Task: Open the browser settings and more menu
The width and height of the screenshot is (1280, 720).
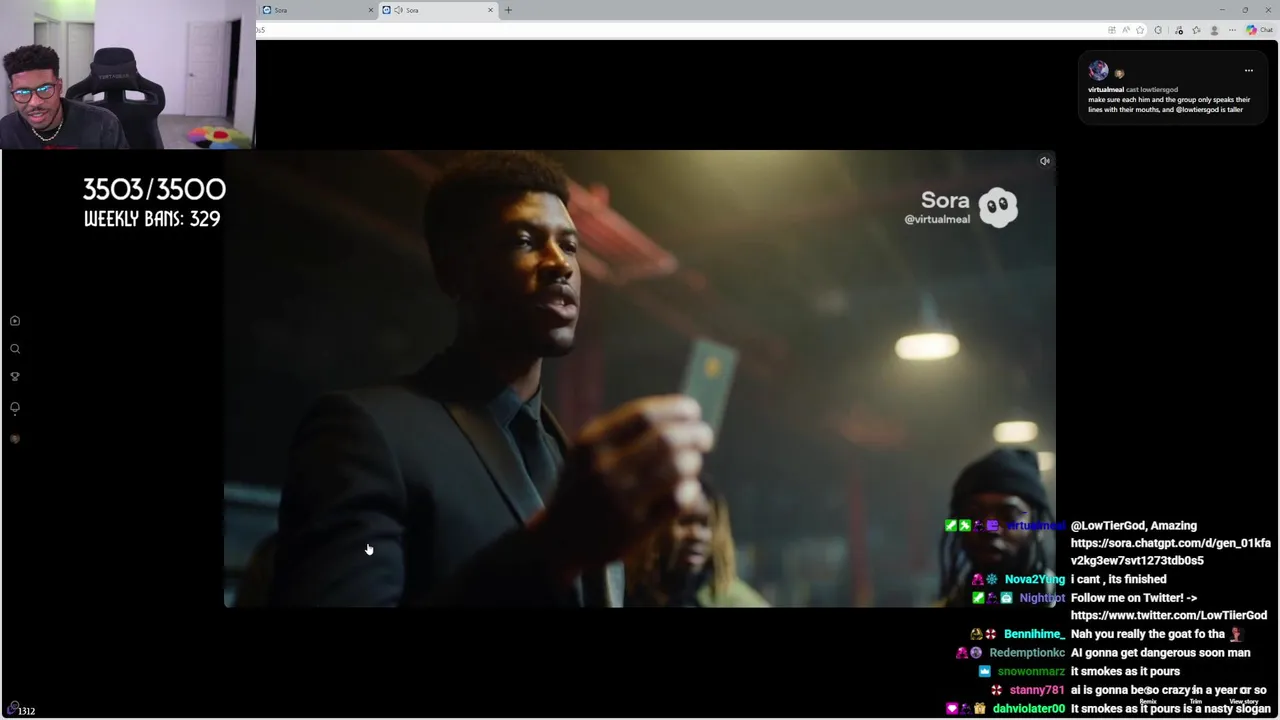Action: 1232,30
